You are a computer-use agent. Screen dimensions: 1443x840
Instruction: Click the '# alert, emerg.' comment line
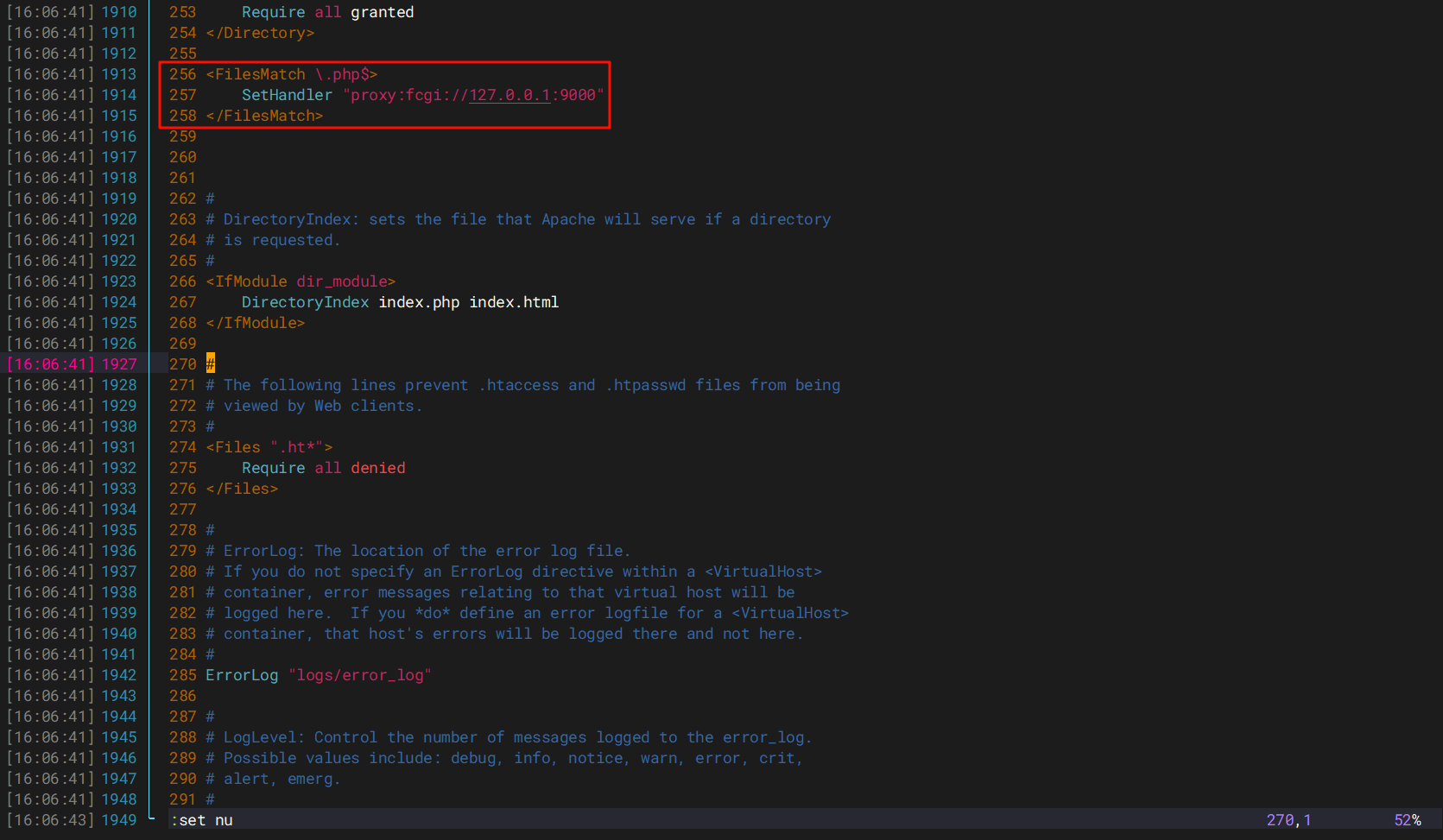(273, 779)
